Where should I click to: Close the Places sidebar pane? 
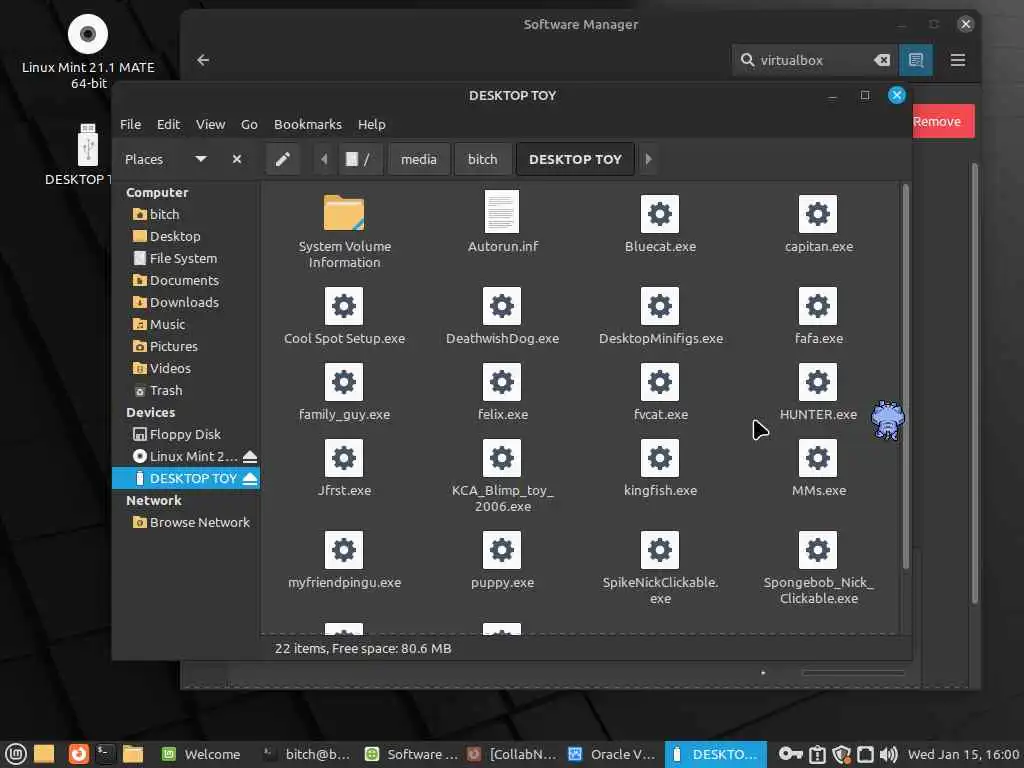tap(237, 159)
